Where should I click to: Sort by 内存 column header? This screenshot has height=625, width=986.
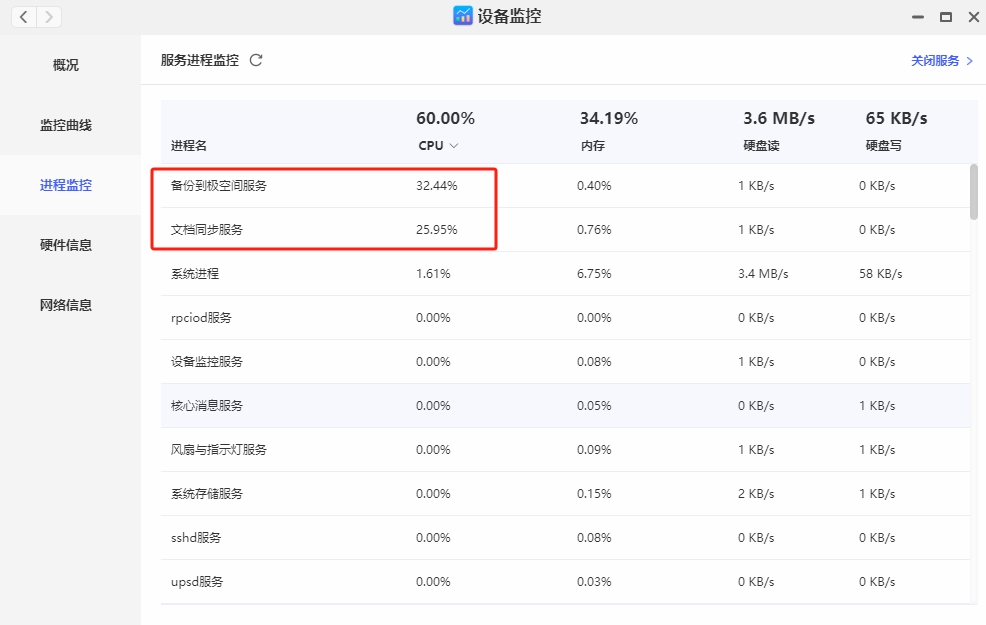[x=592, y=146]
